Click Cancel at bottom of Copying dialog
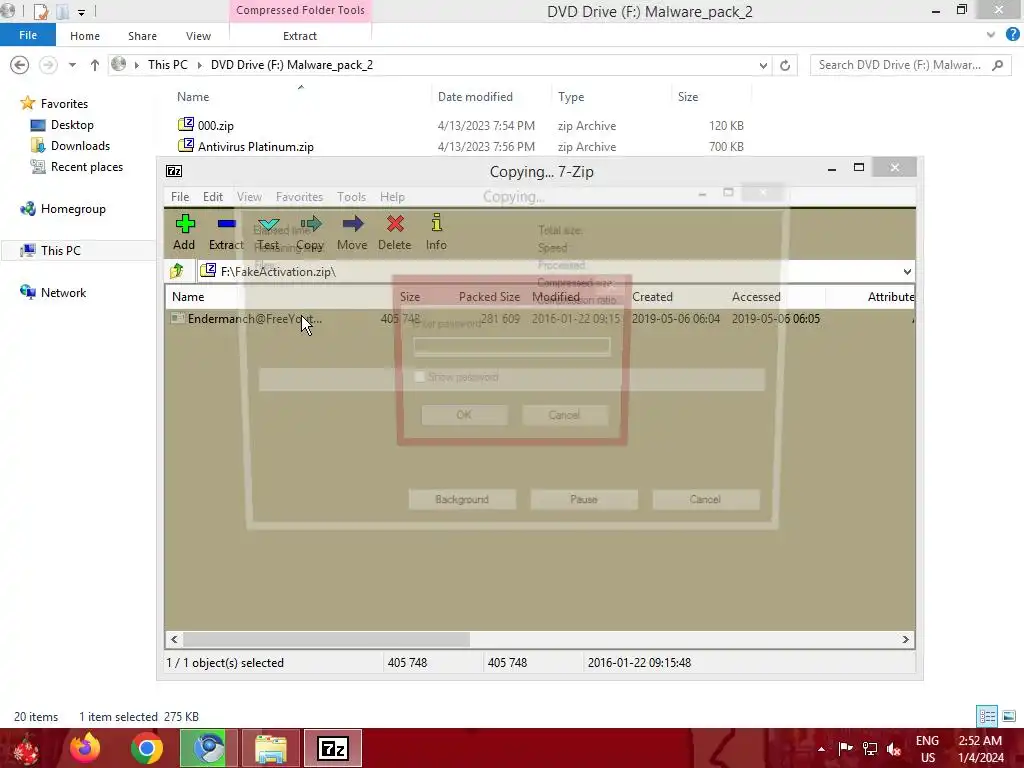1024x768 pixels. pos(705,500)
